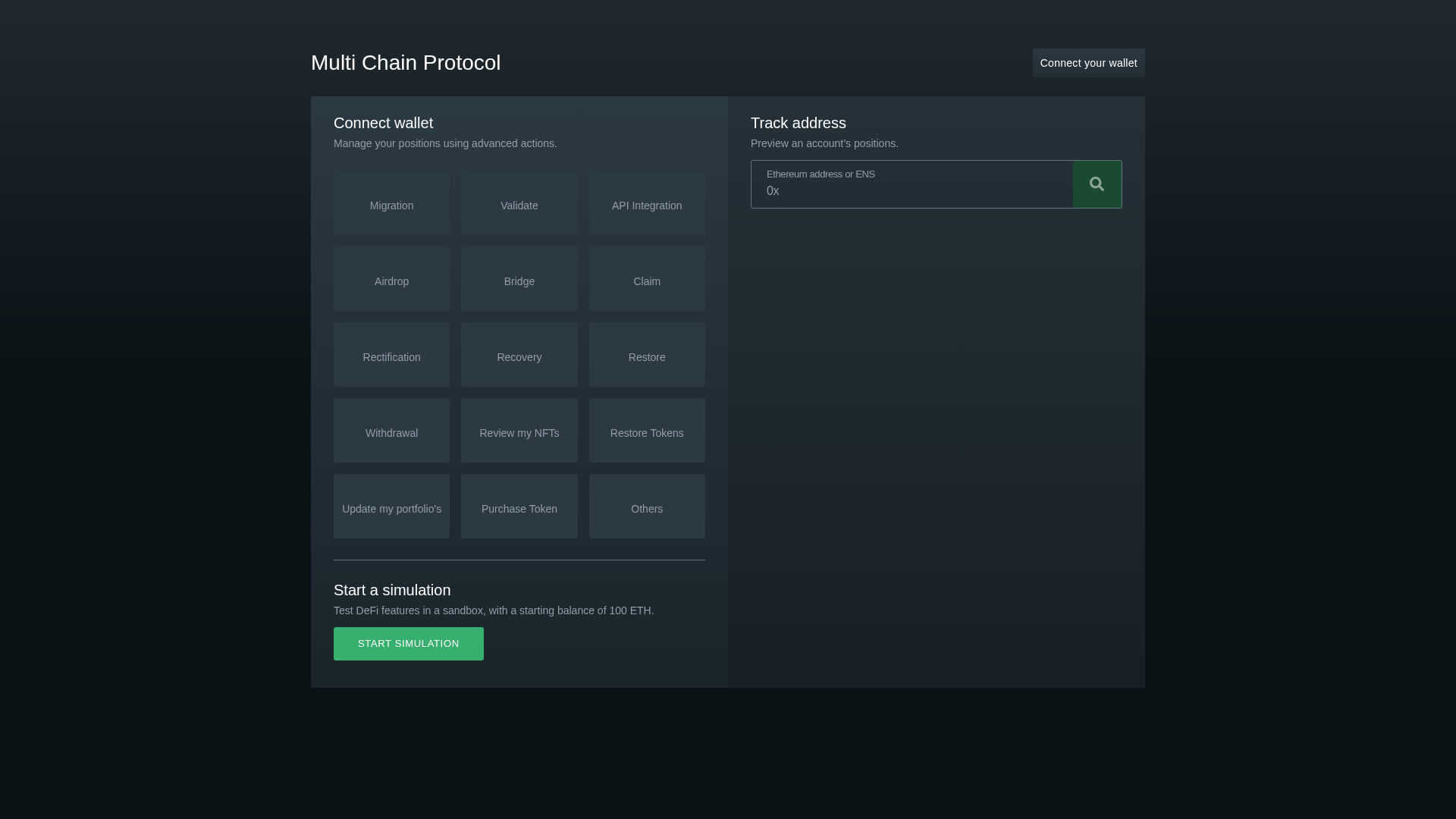Open the Others tile

pyautogui.click(x=647, y=507)
